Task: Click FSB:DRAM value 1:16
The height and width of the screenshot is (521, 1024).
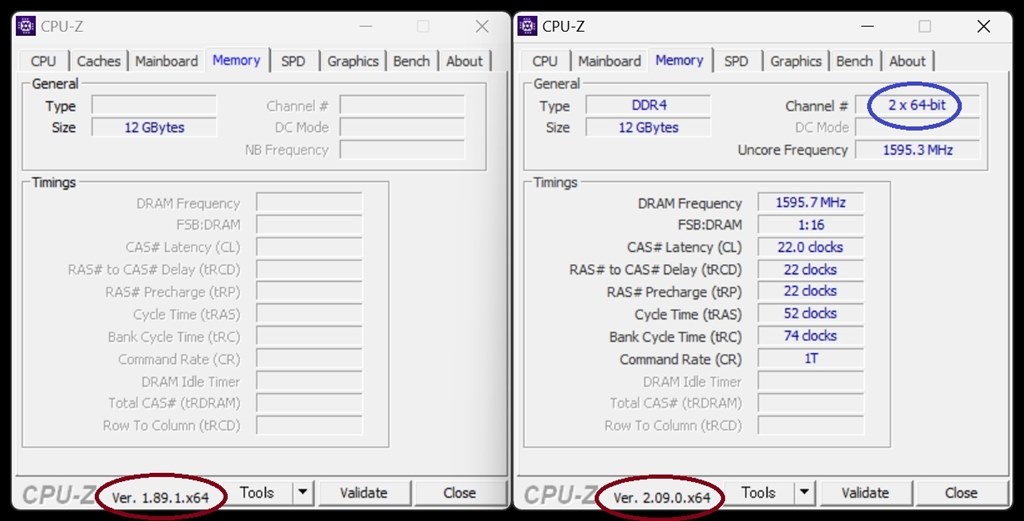Action: (810, 225)
